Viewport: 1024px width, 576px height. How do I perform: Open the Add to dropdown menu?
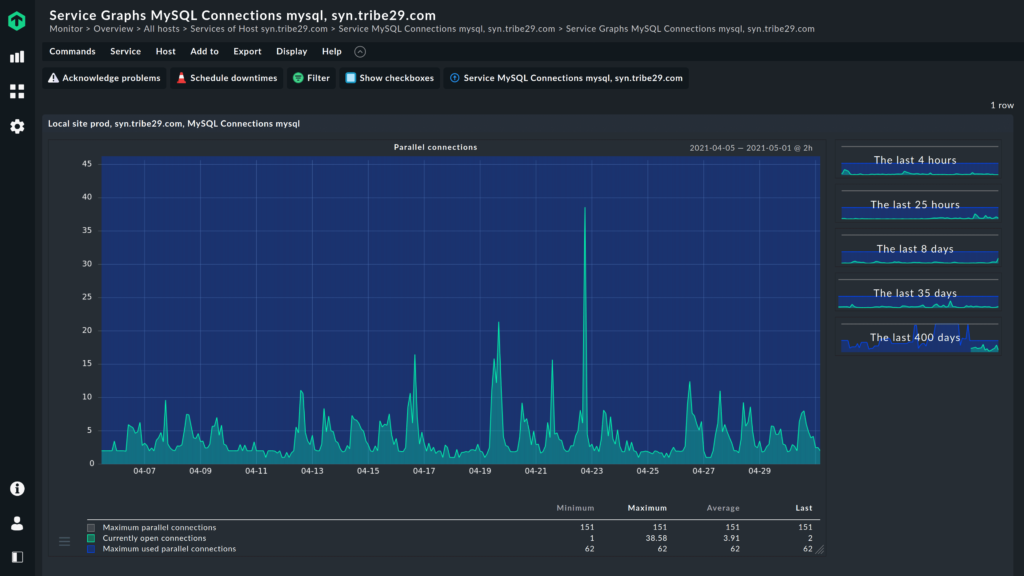(x=204, y=51)
